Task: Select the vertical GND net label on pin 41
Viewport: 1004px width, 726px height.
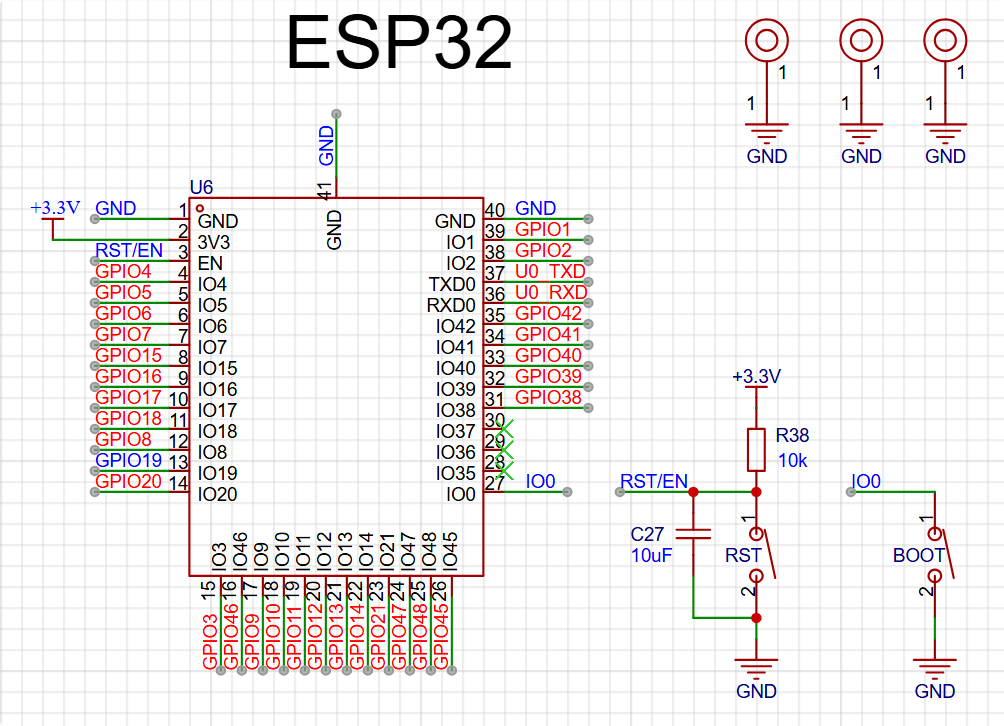Action: 327,145
